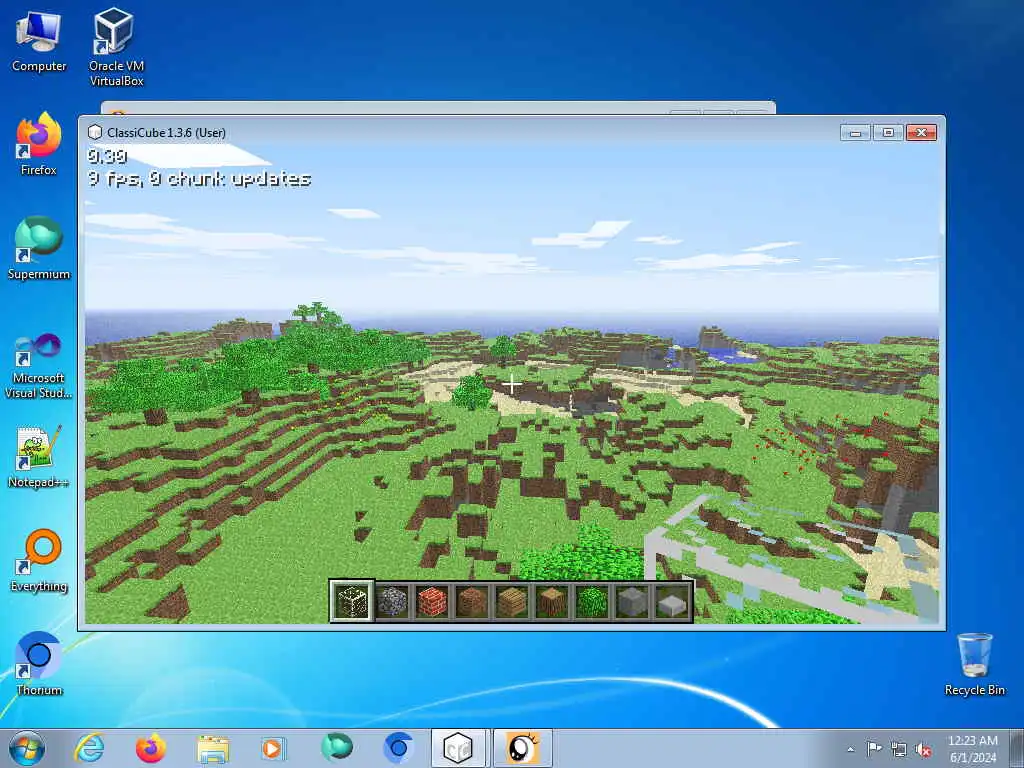Click the ClassiCube cube icon in title bar
This screenshot has width=1024, height=768.
point(95,133)
